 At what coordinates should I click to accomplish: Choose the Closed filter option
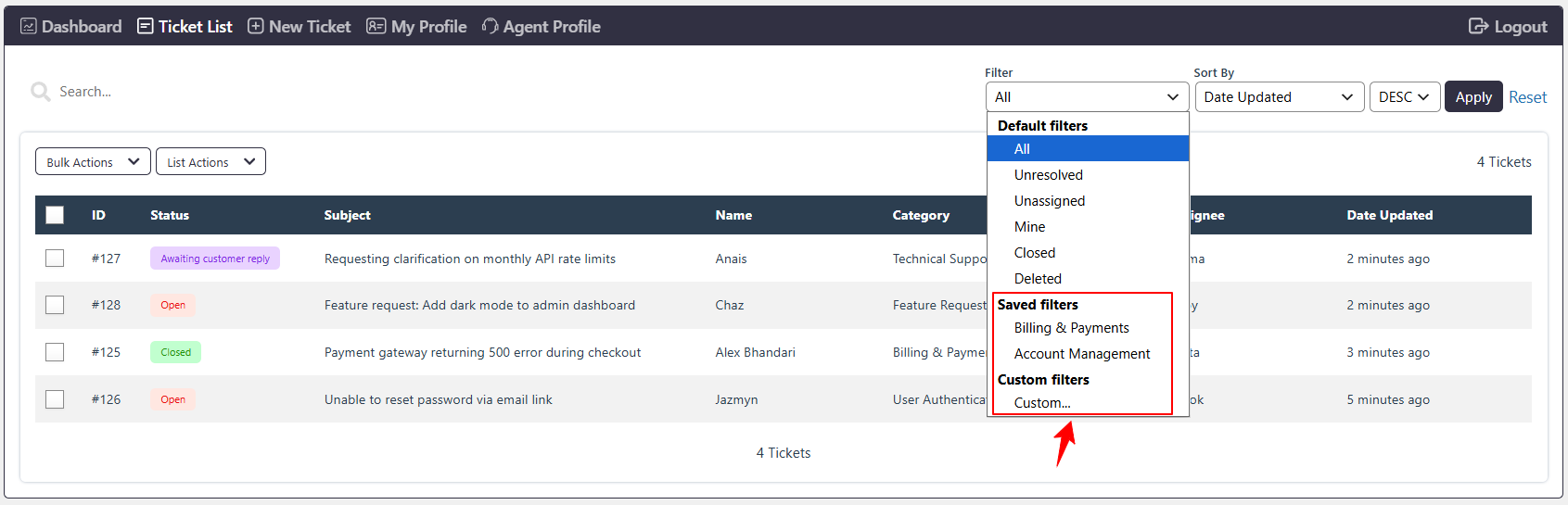click(1088, 252)
